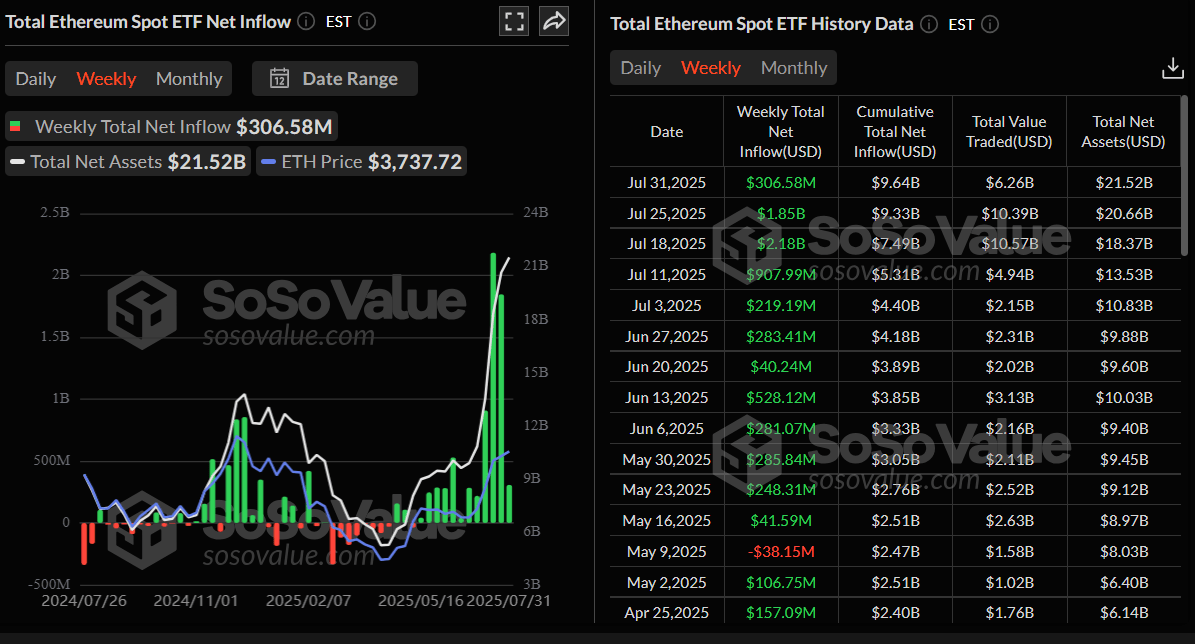Open info icon next to History Data title
The width and height of the screenshot is (1195, 644).
coord(929,24)
